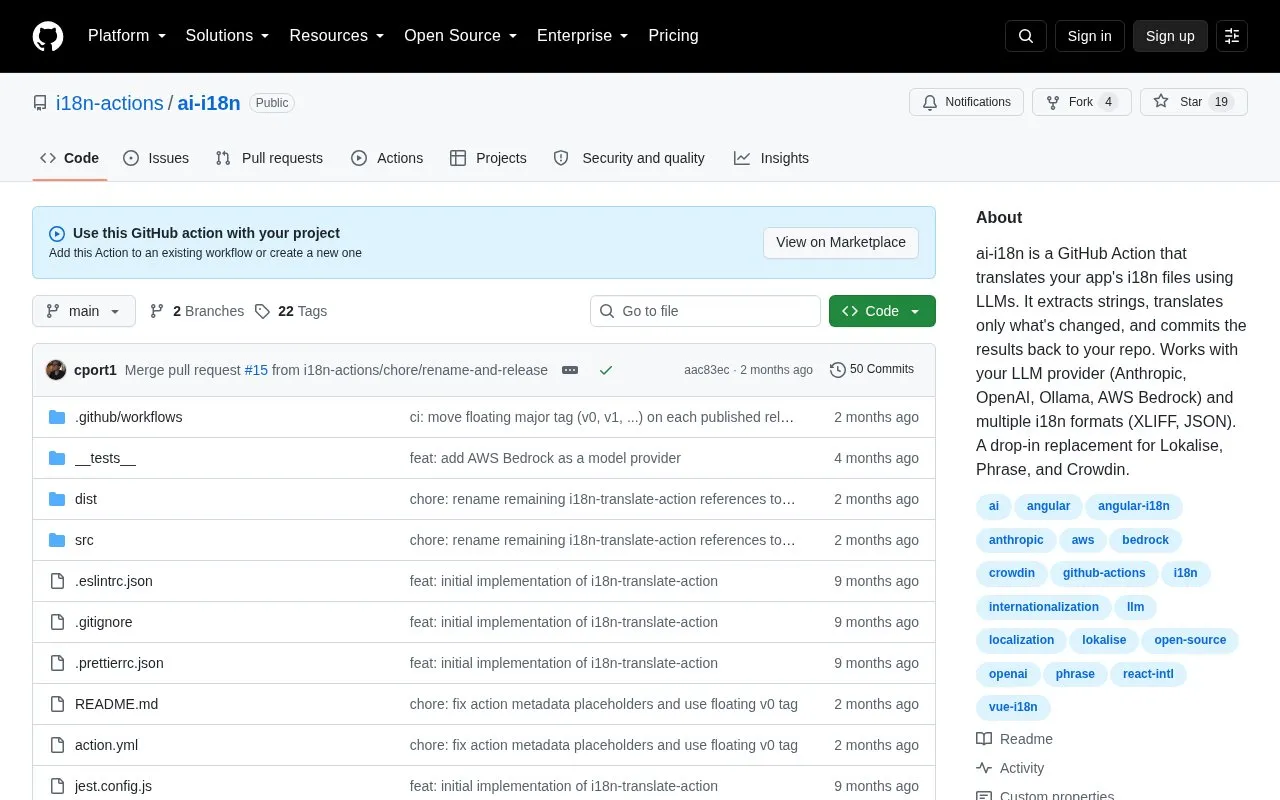Expand commit message ellipsis button

(x=570, y=370)
